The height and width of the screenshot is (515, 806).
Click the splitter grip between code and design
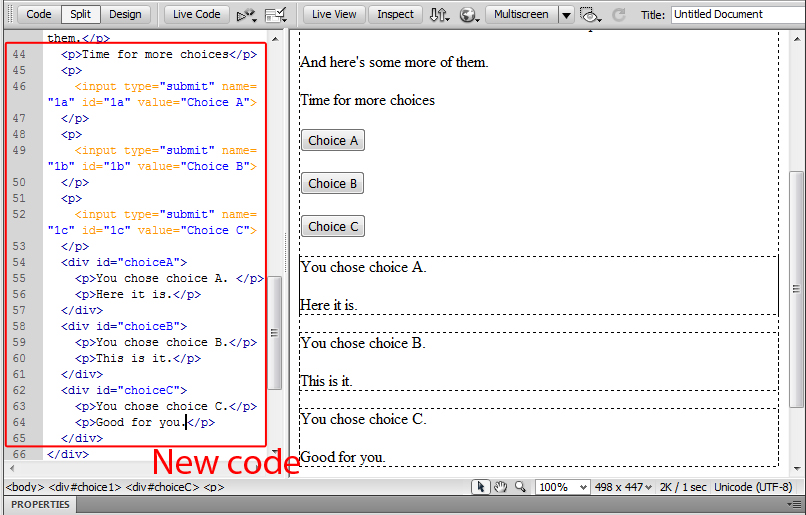[x=286, y=252]
